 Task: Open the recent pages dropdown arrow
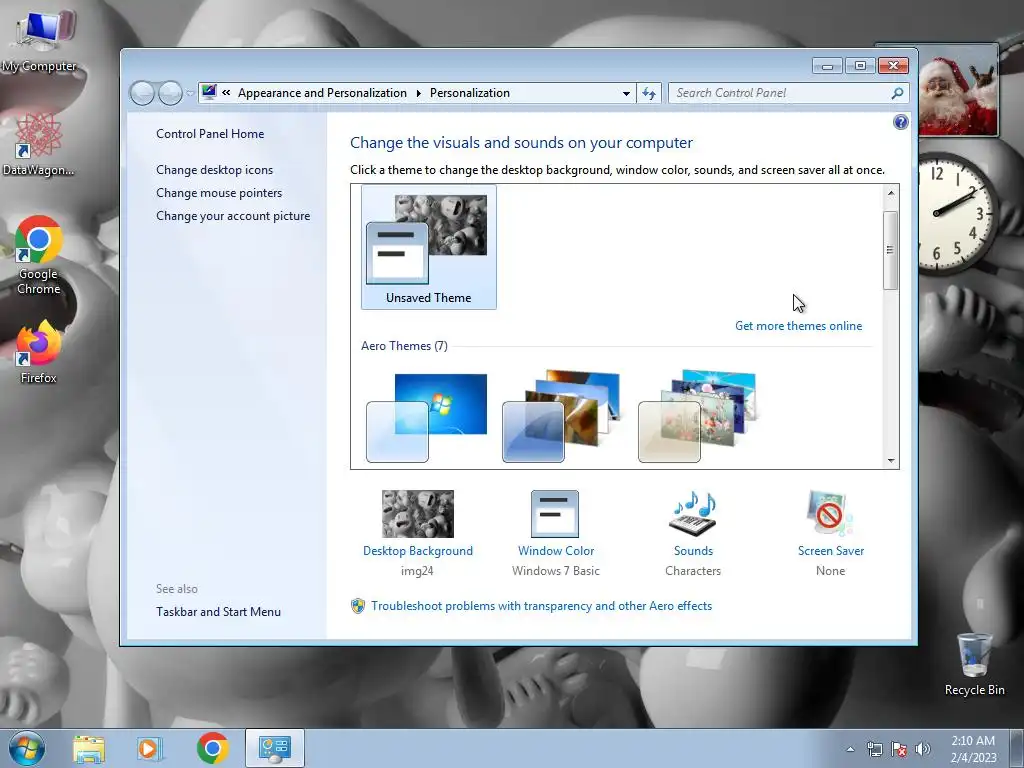point(189,93)
